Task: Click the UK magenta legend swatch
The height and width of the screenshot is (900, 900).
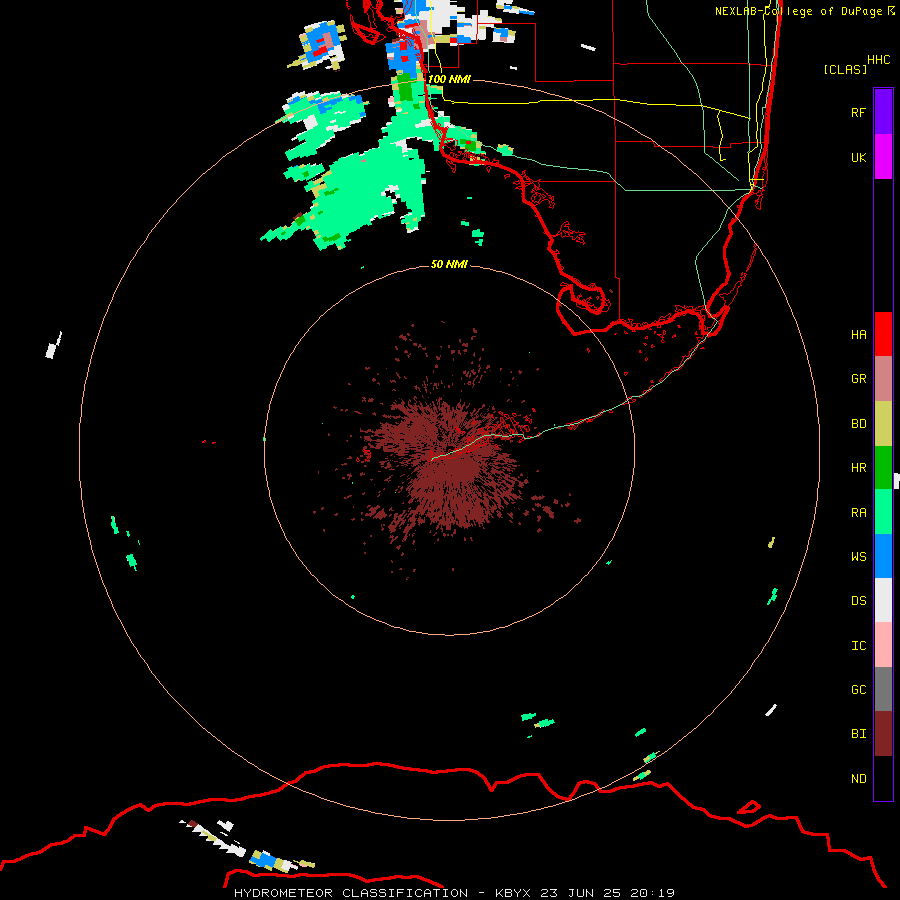Action: (883, 157)
